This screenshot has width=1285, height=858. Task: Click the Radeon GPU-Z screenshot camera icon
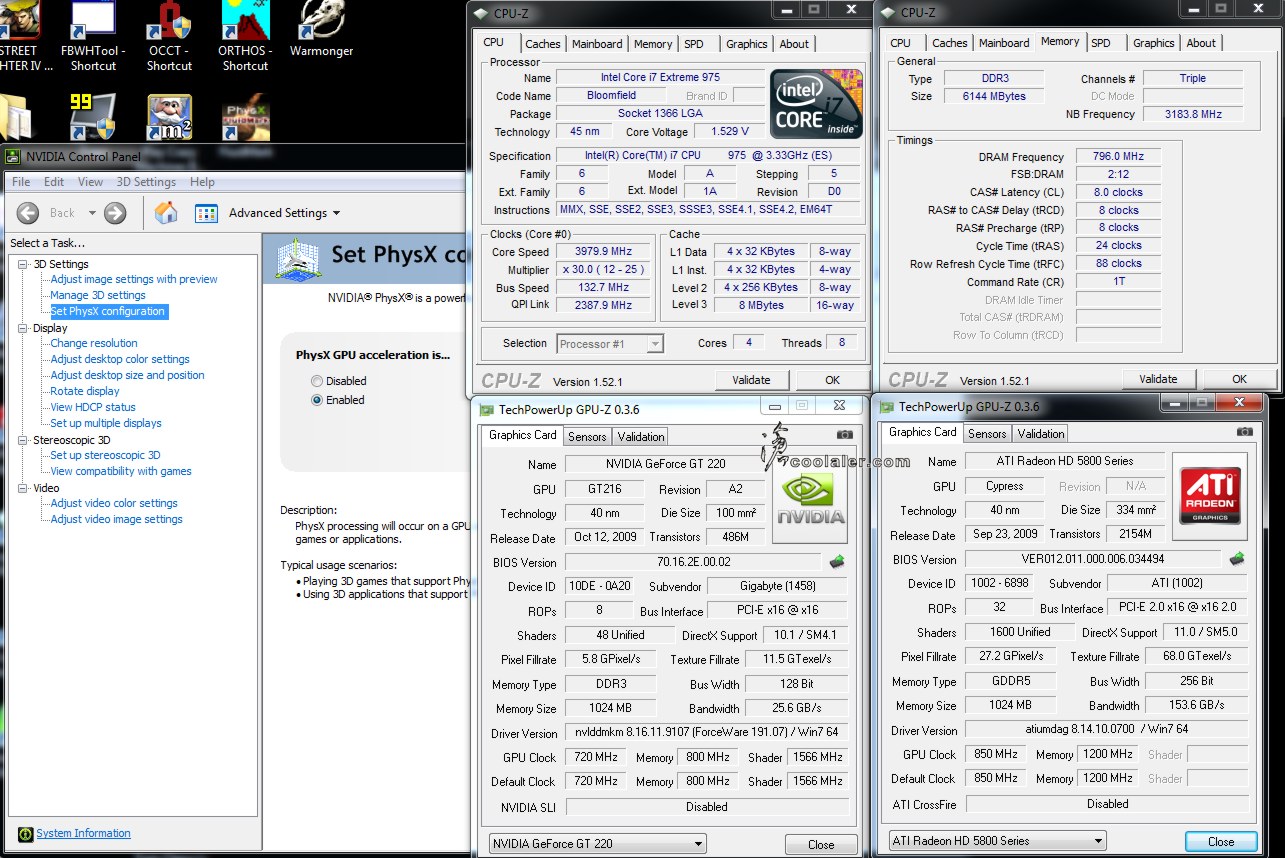(x=1244, y=432)
